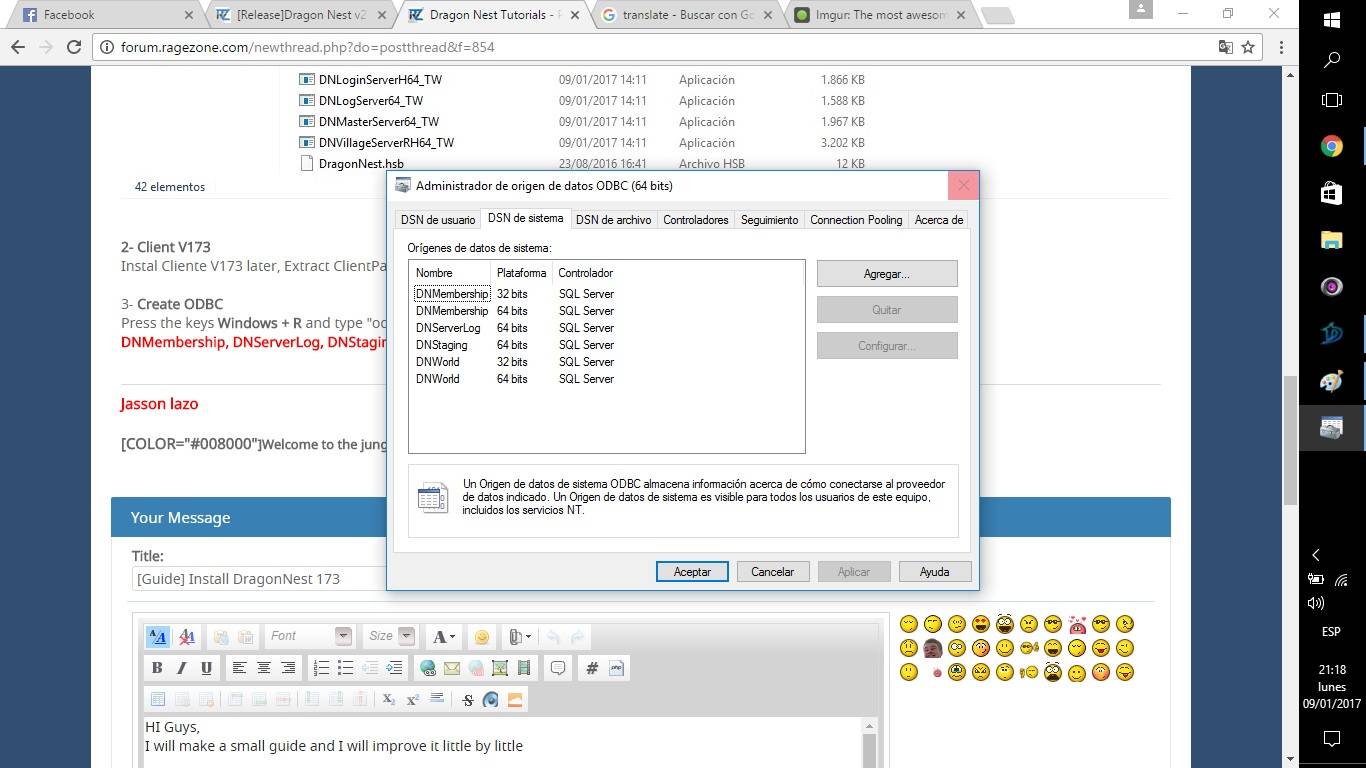Viewport: 1366px width, 768px height.
Task: Open smilies picker in toolbar
Action: (482, 636)
